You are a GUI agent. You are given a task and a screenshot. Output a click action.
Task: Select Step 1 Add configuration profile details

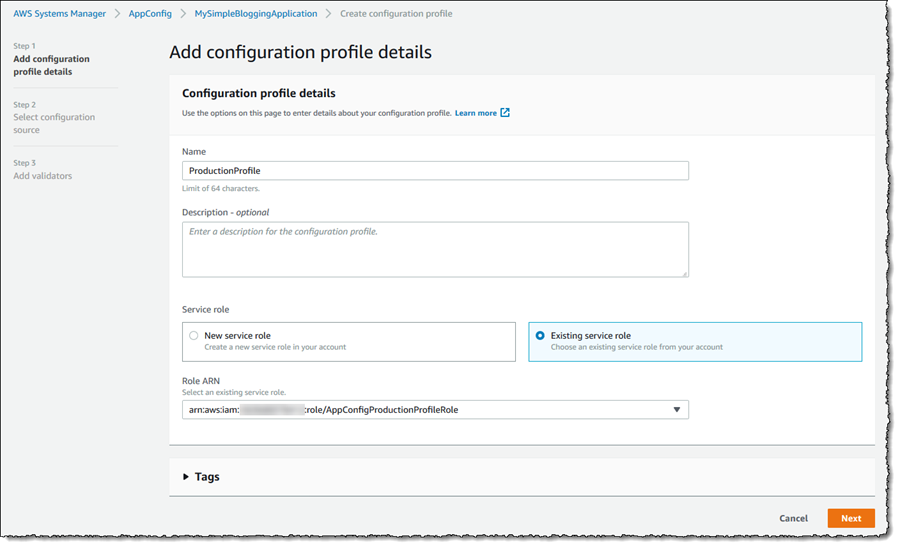point(51,65)
